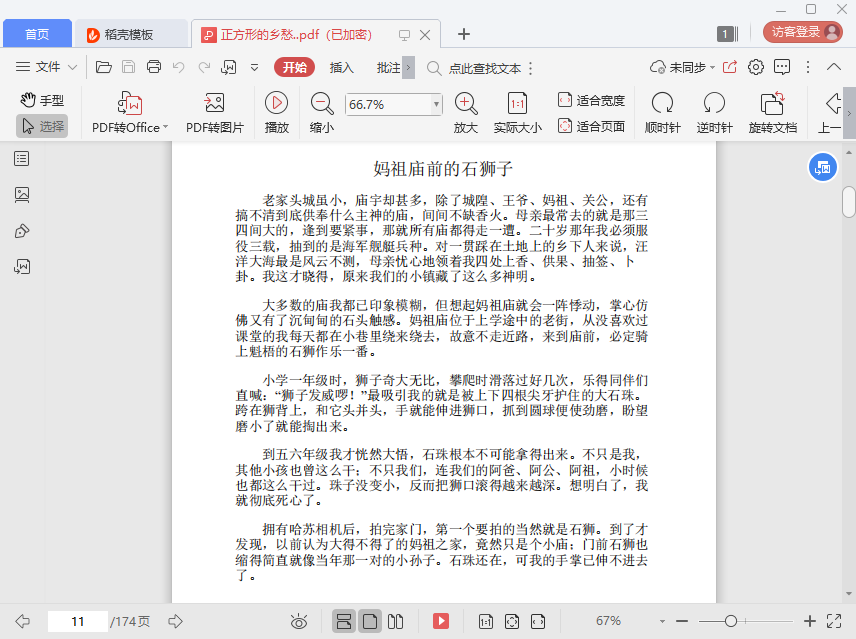Image resolution: width=856 pixels, height=639 pixels.
Task: Open the 文件 menu
Action: (38, 67)
